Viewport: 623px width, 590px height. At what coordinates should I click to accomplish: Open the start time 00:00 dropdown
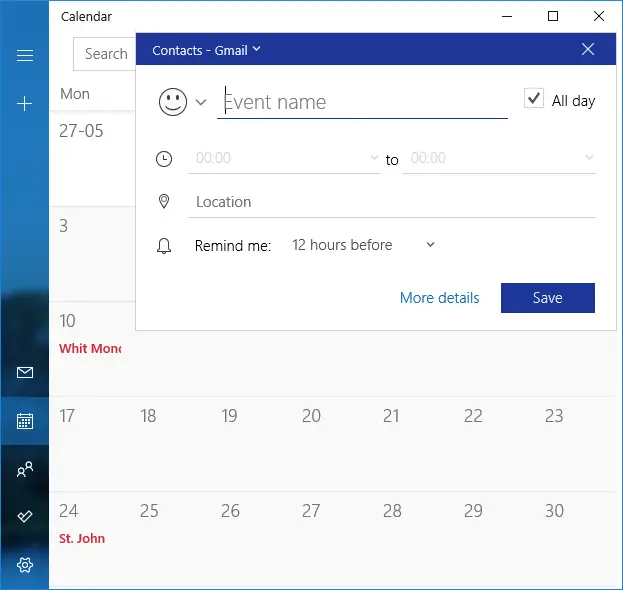click(284, 158)
